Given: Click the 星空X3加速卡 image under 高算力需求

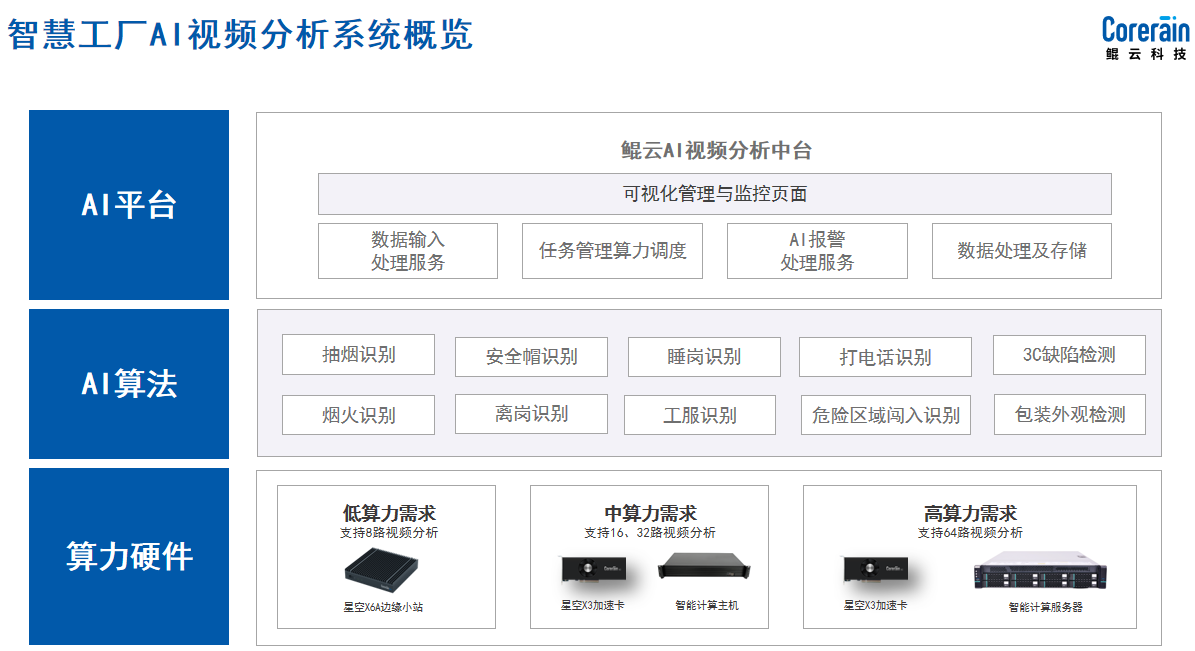Looking at the screenshot, I should pos(876,571).
